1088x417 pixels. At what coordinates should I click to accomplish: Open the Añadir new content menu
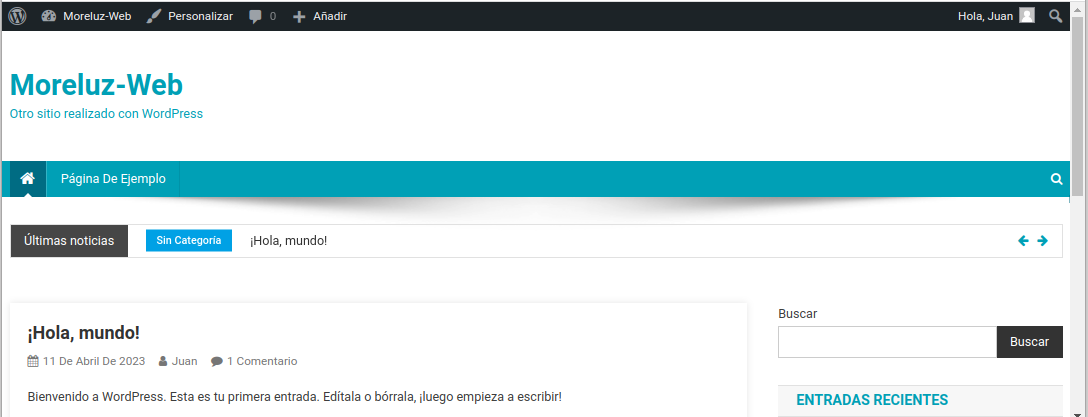(320, 16)
